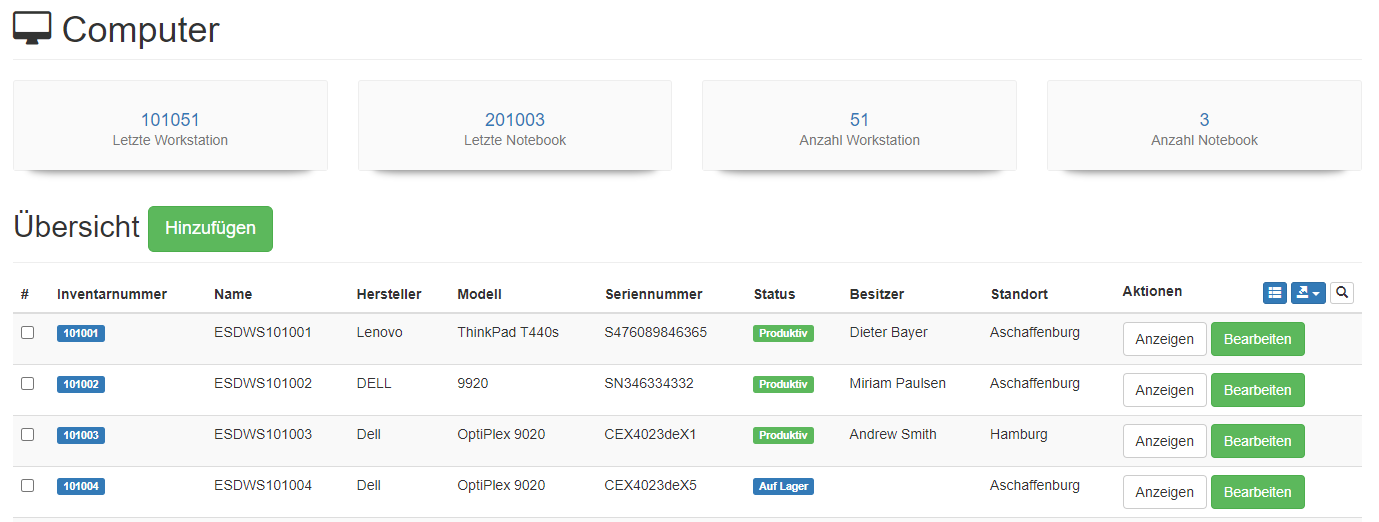Tick the checkbox for ESDWS101001
The height and width of the screenshot is (522, 1379).
tap(28, 333)
